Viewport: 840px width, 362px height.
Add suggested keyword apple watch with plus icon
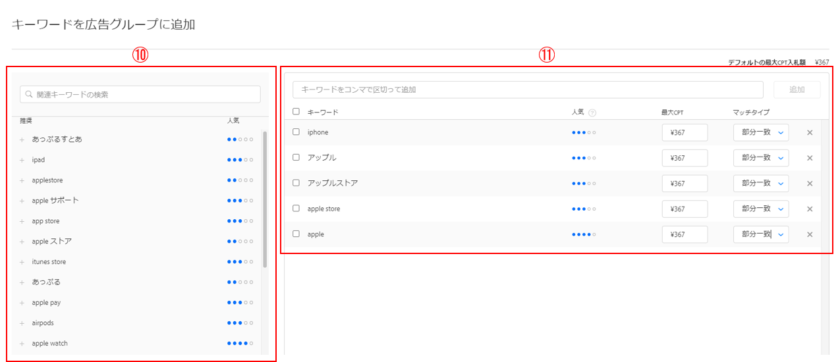[22, 344]
